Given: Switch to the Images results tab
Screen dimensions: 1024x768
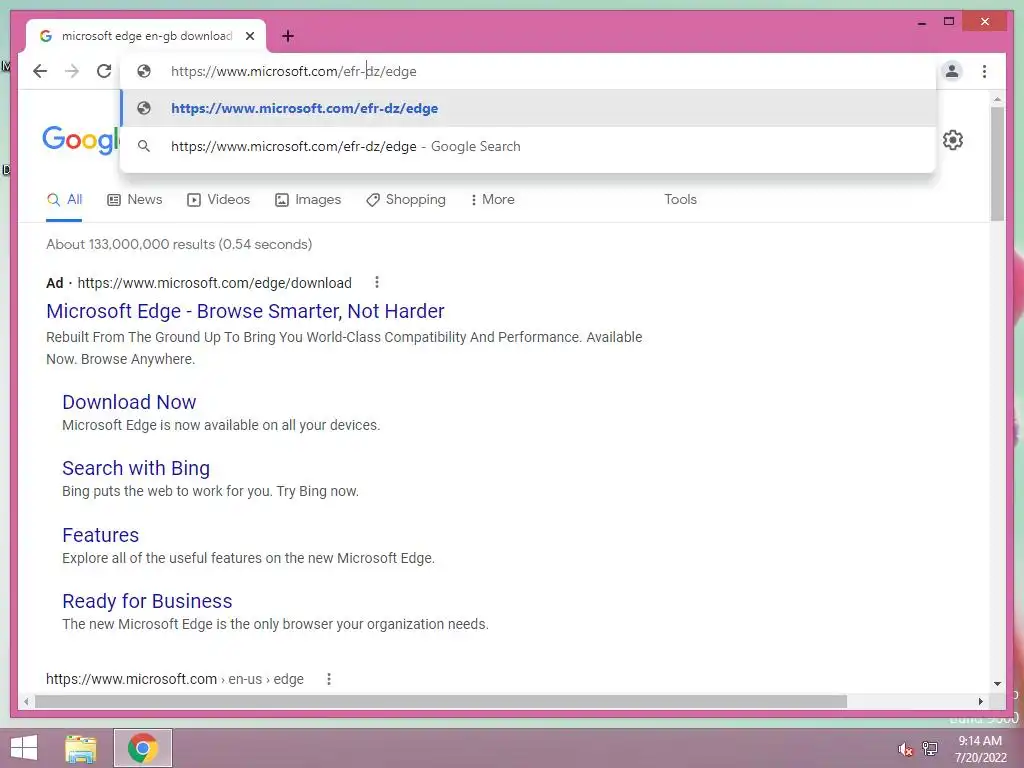Looking at the screenshot, I should click(308, 200).
